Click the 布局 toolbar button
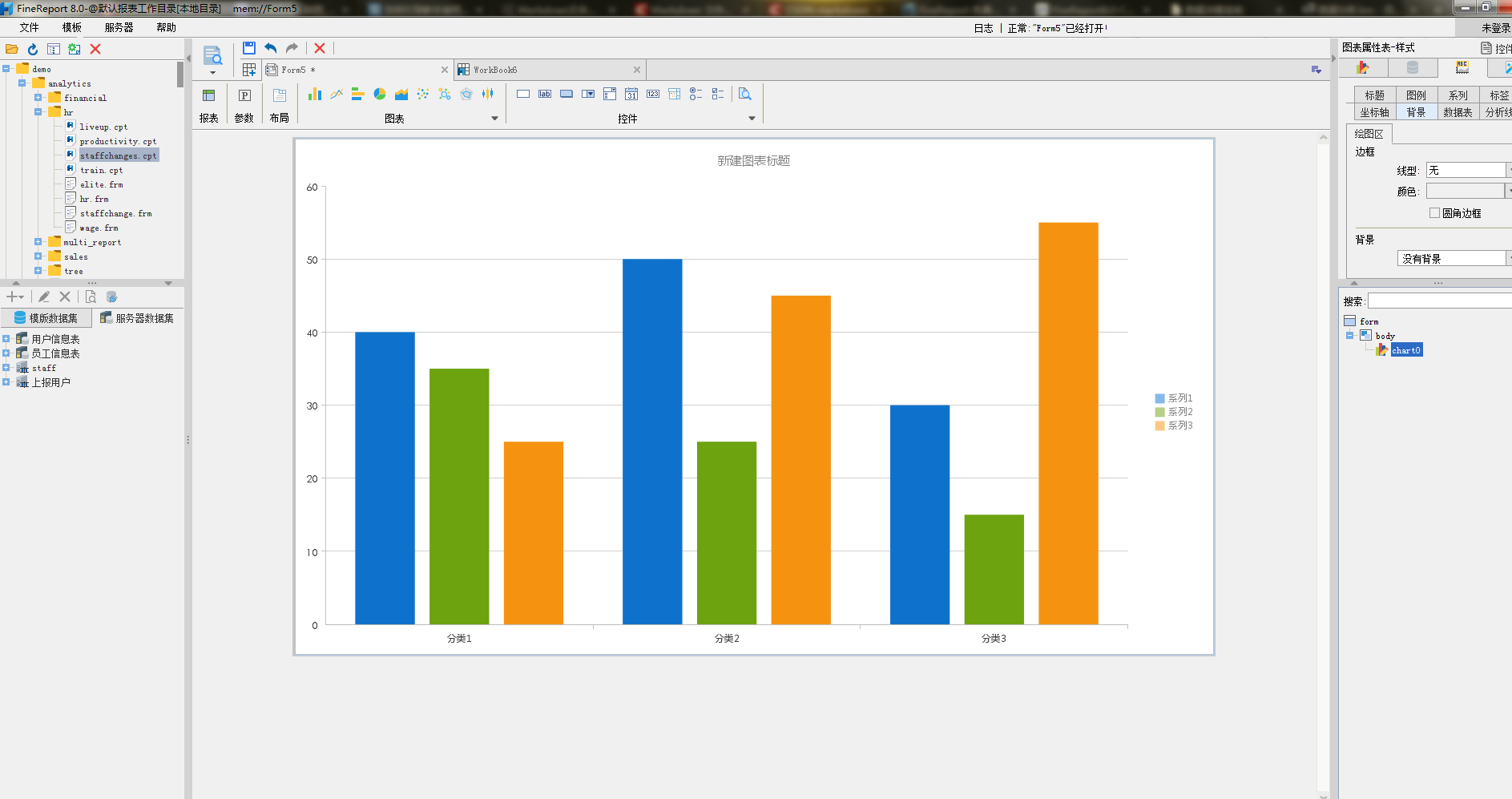Screen dimensions: 1512x799 coord(279,105)
